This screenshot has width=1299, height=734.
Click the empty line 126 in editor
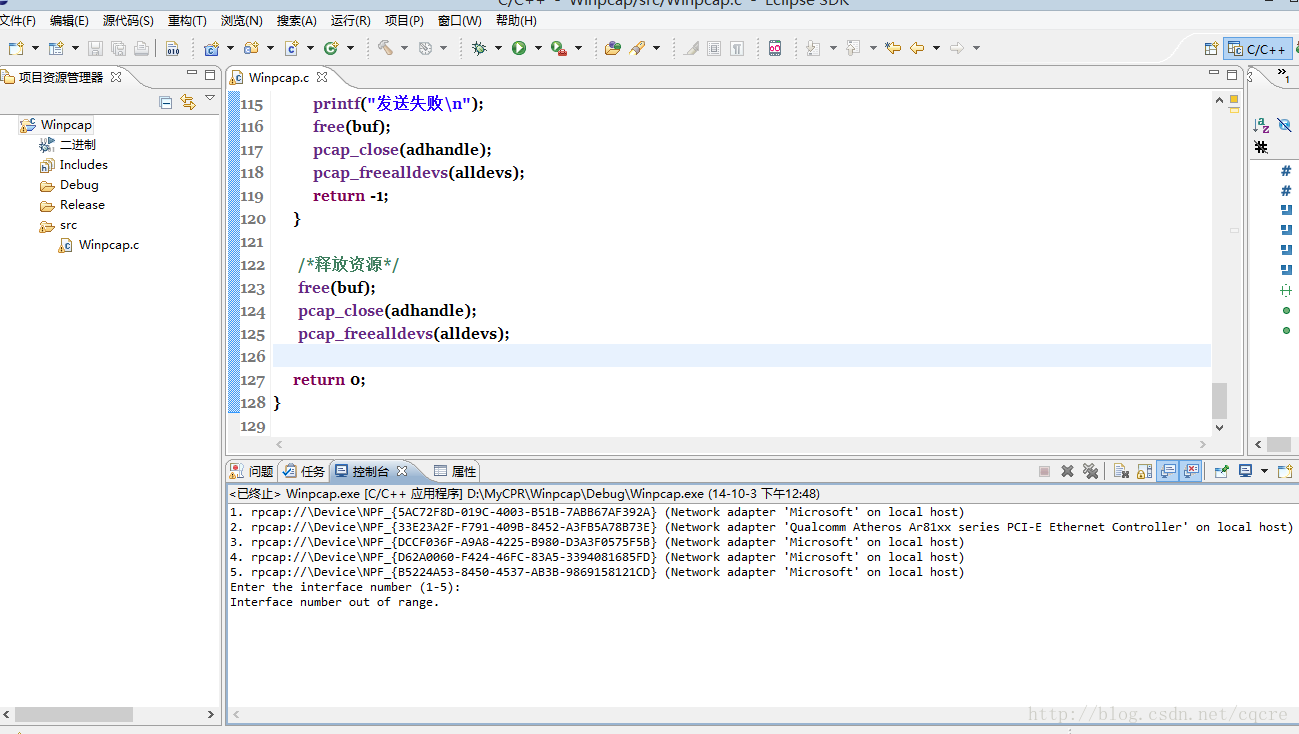741,356
